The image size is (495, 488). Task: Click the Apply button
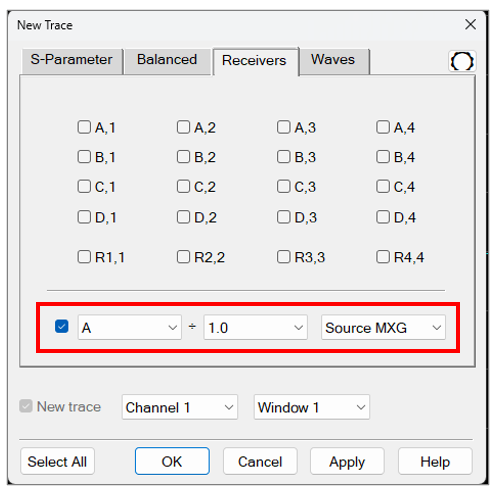click(347, 461)
